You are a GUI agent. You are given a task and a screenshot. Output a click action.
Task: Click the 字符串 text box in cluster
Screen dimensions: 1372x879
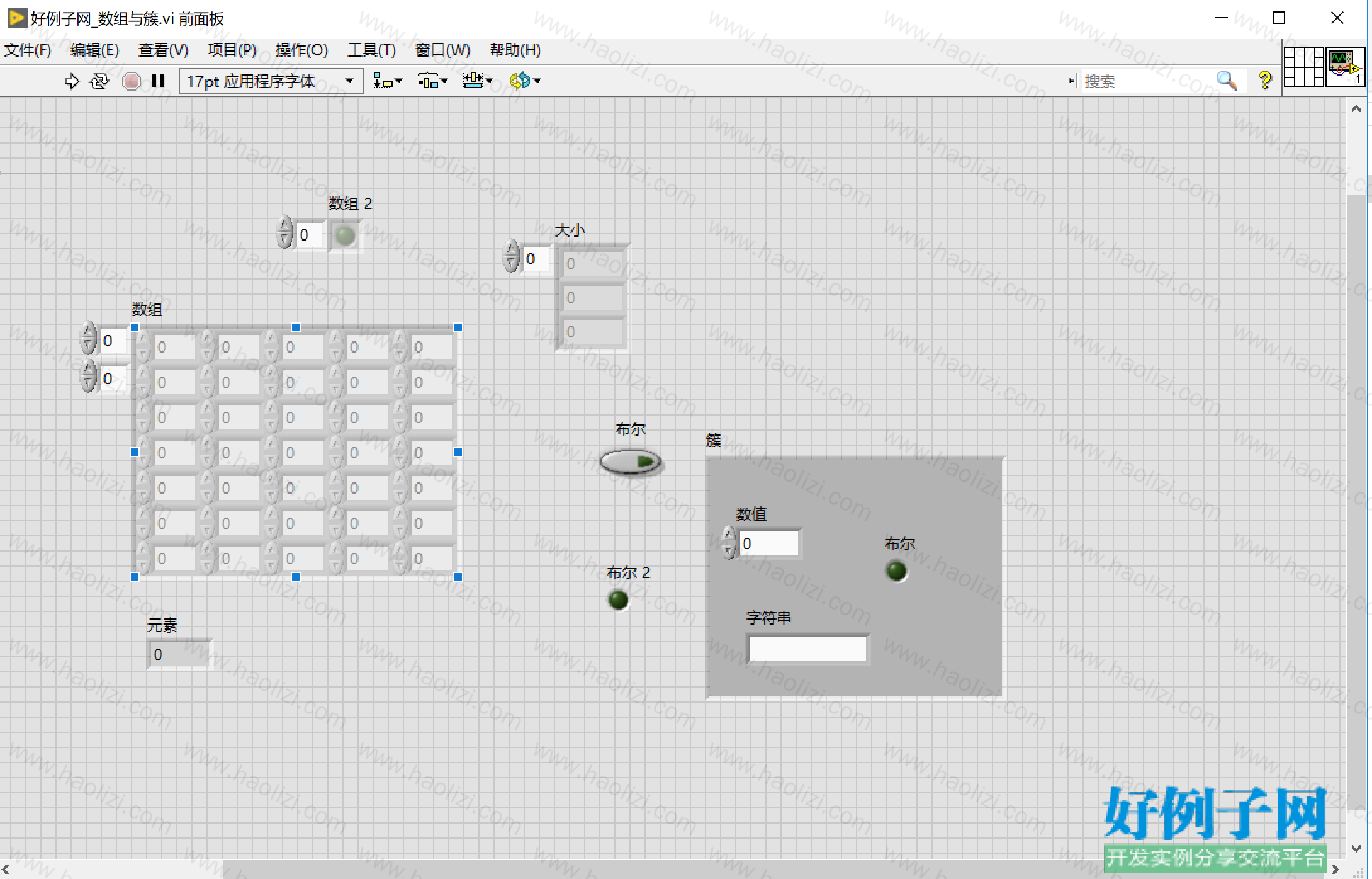click(808, 649)
